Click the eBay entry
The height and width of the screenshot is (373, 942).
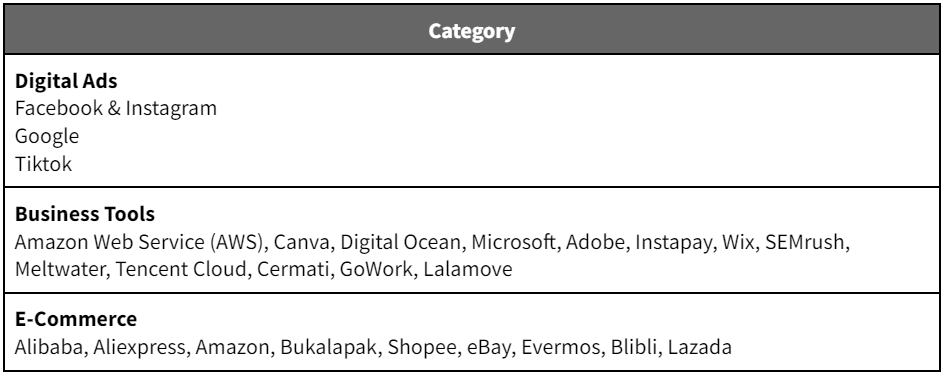tap(488, 347)
